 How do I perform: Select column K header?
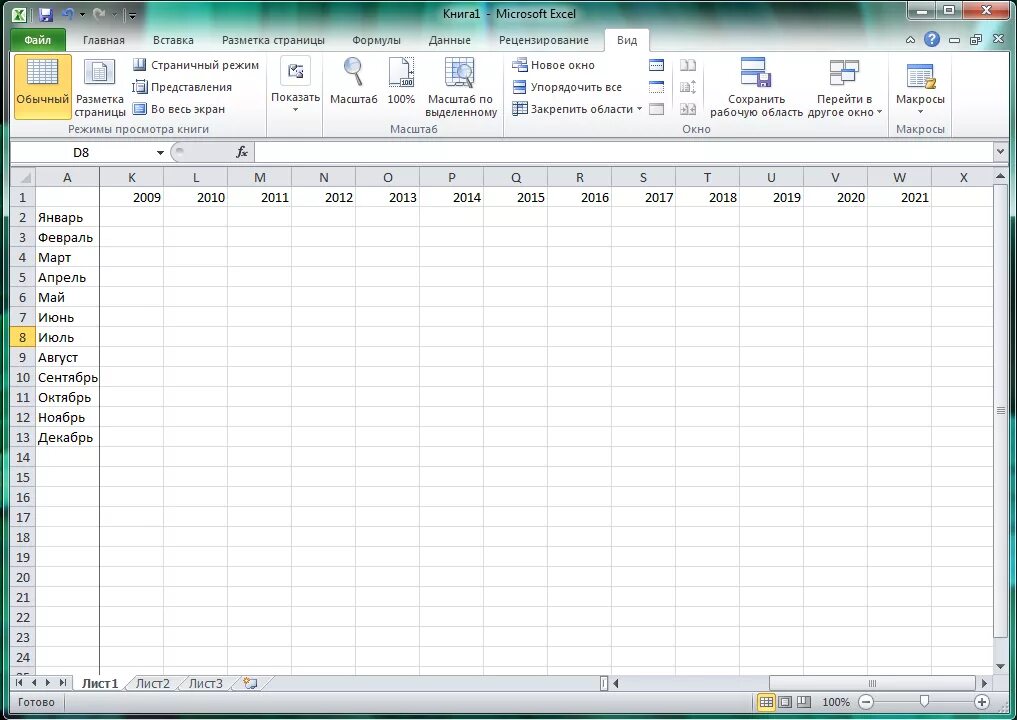(x=132, y=177)
